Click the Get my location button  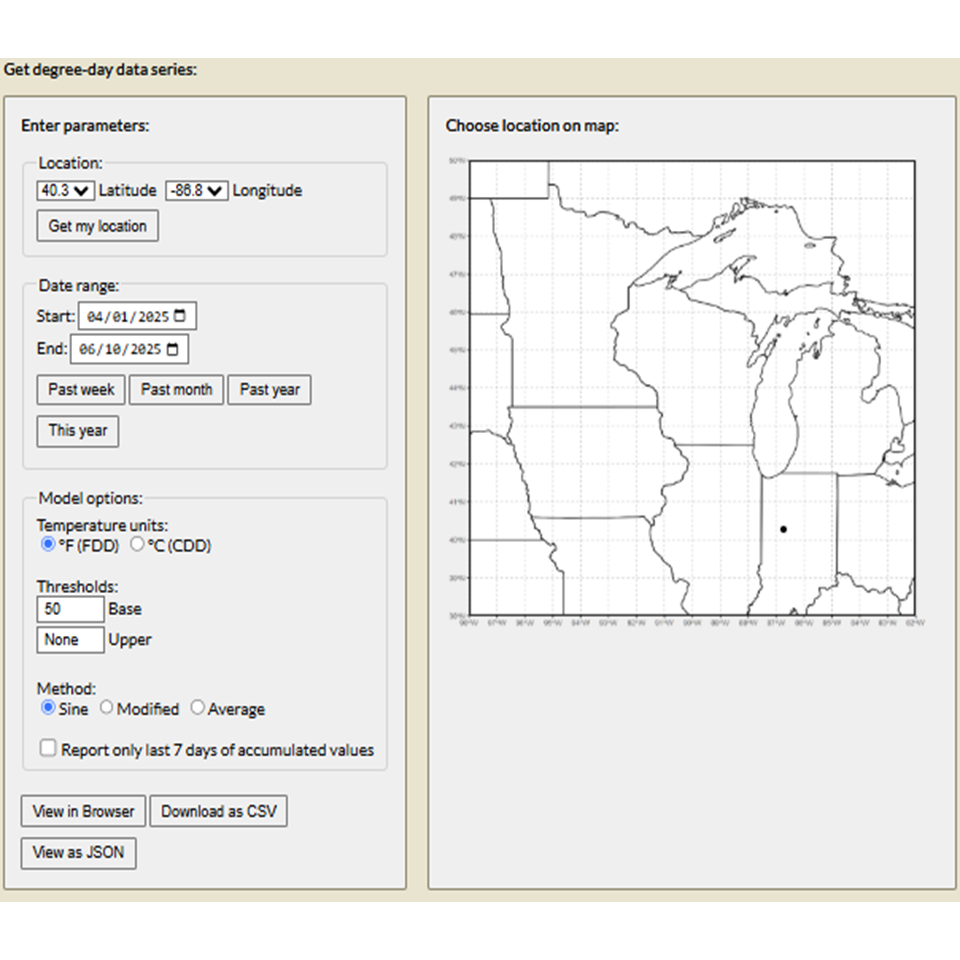pyautogui.click(x=97, y=226)
